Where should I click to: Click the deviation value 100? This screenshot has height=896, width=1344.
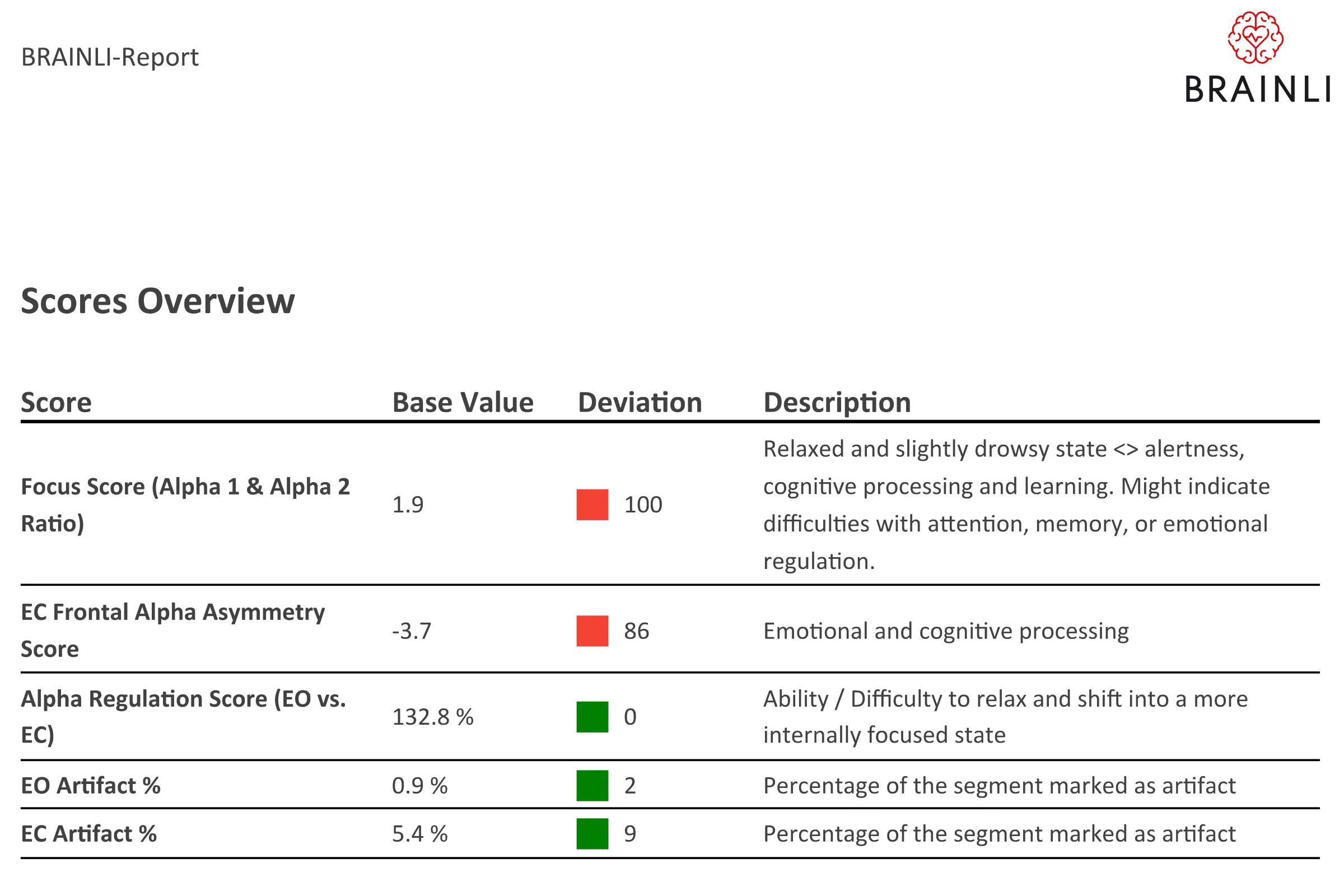coord(643,505)
